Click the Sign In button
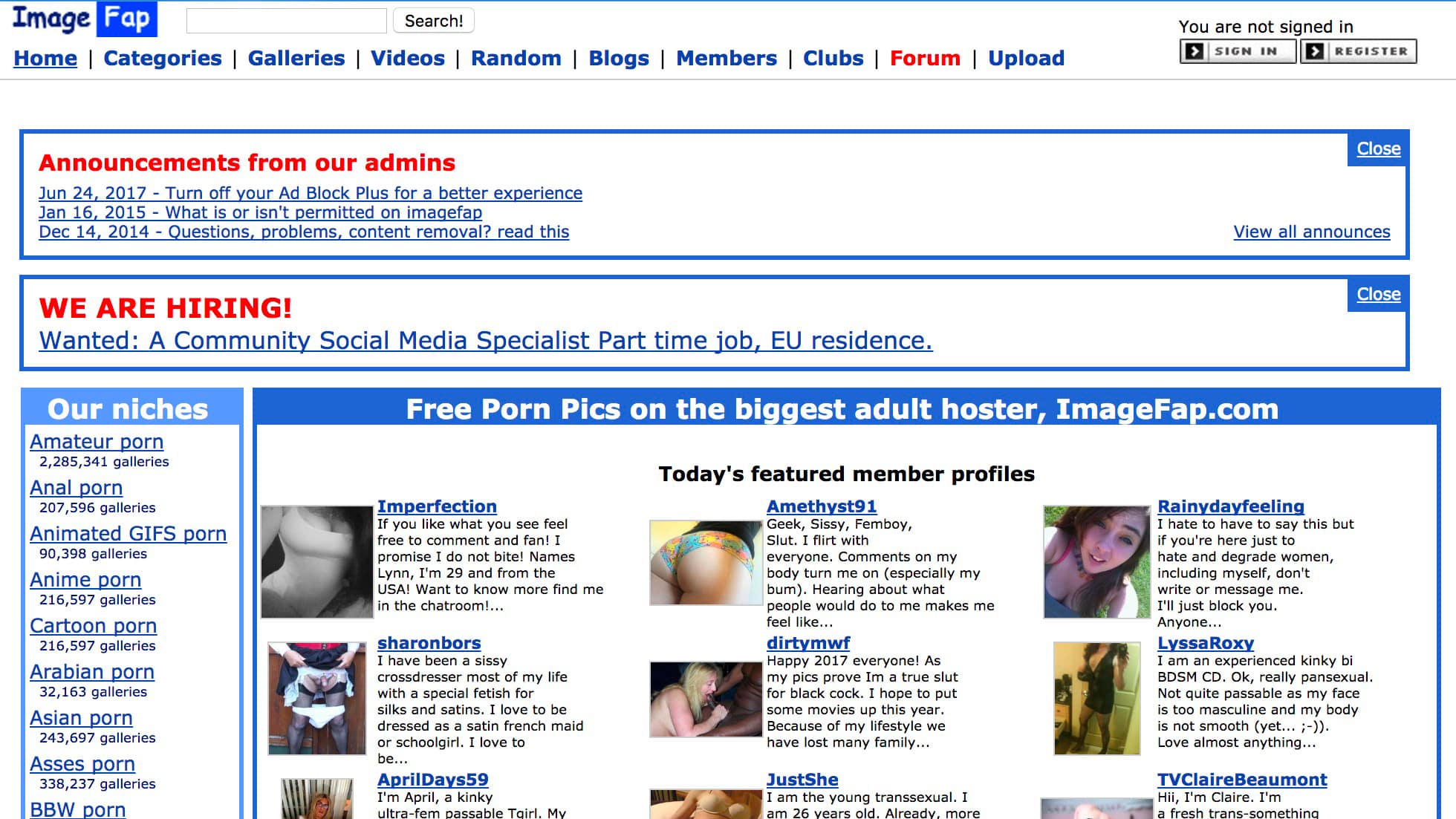This screenshot has width=1456, height=819. [x=1238, y=51]
